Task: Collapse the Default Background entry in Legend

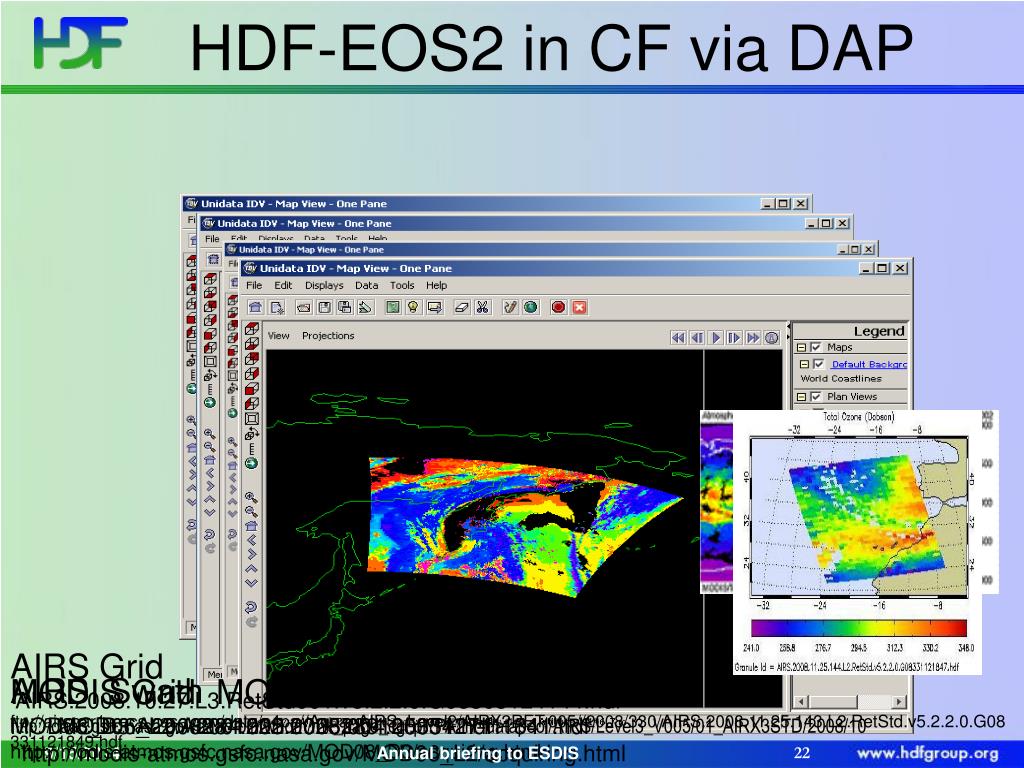Action: click(805, 364)
